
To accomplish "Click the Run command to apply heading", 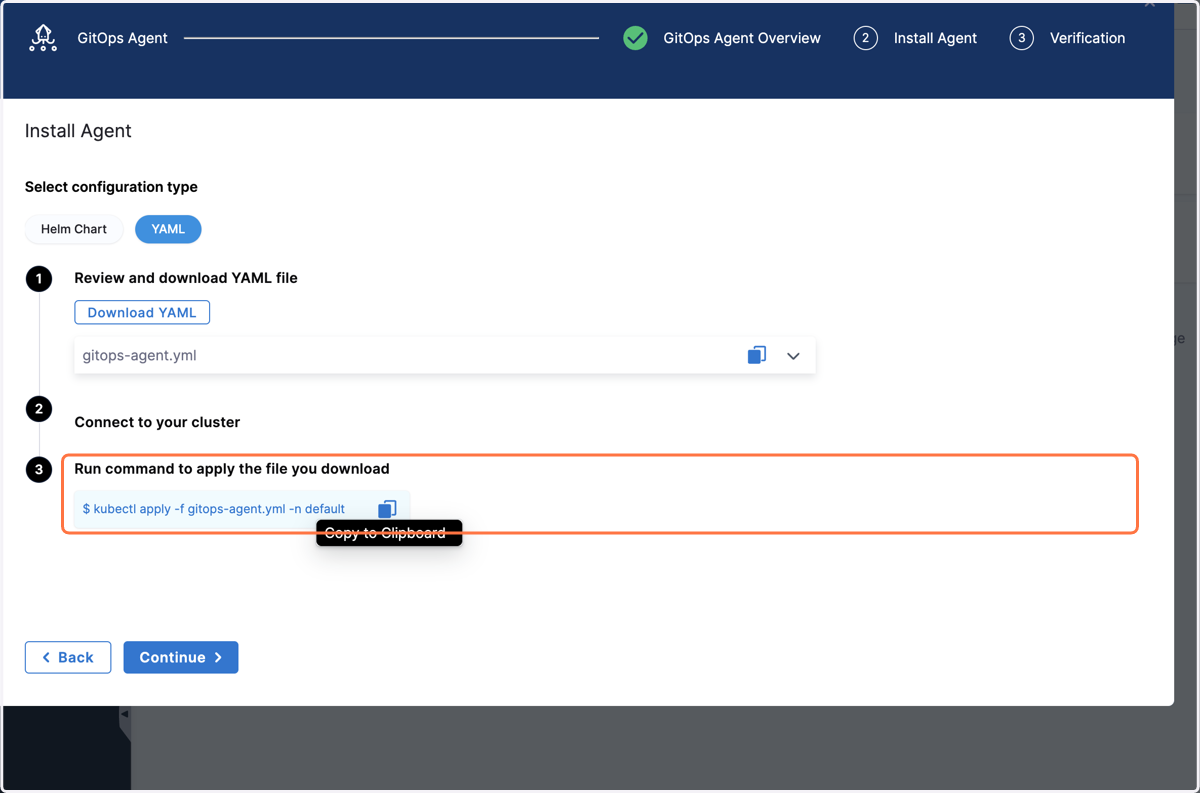I will click(232, 468).
